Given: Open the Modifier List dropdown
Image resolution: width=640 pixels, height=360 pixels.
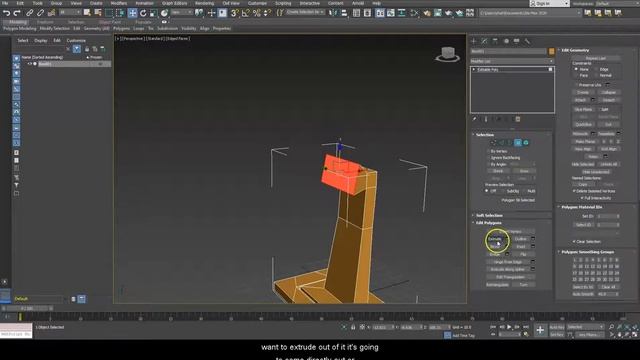Looking at the screenshot, I should pyautogui.click(x=512, y=61).
